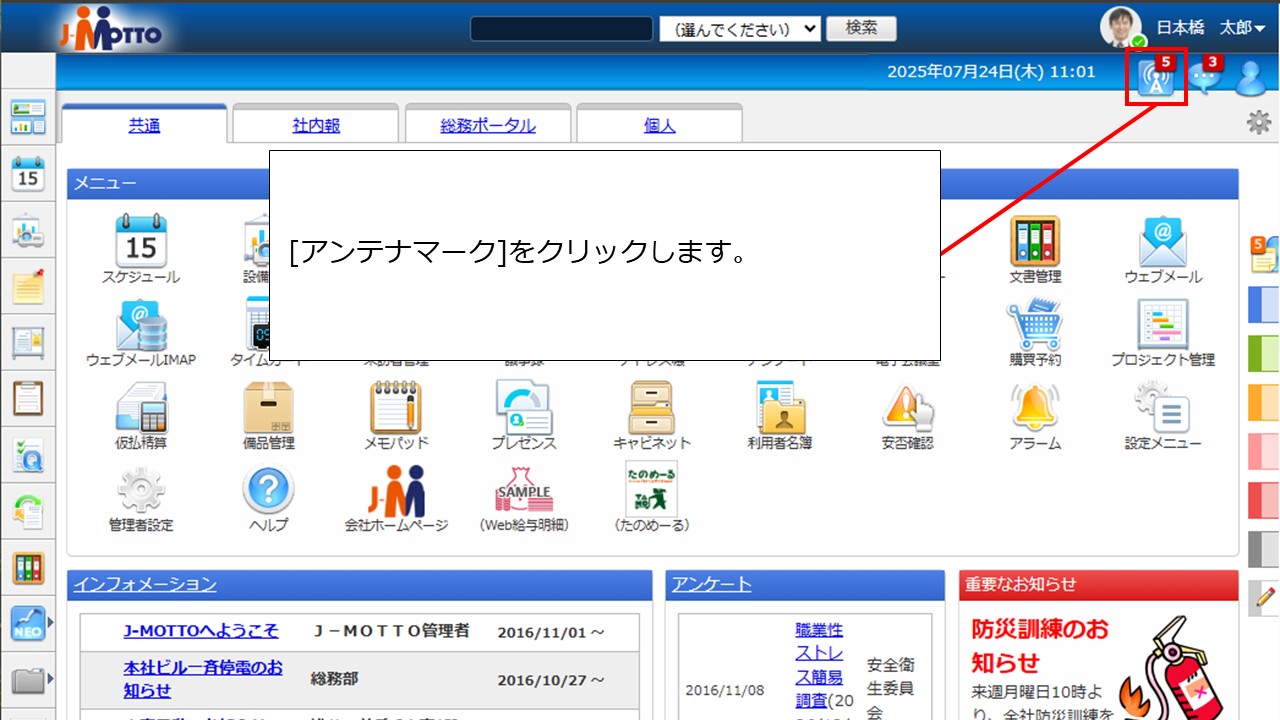Click the antenna mark notification icon

[x=1156, y=80]
